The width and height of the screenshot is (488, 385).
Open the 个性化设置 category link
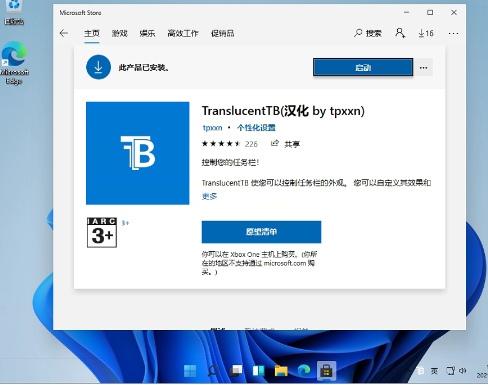(256, 128)
